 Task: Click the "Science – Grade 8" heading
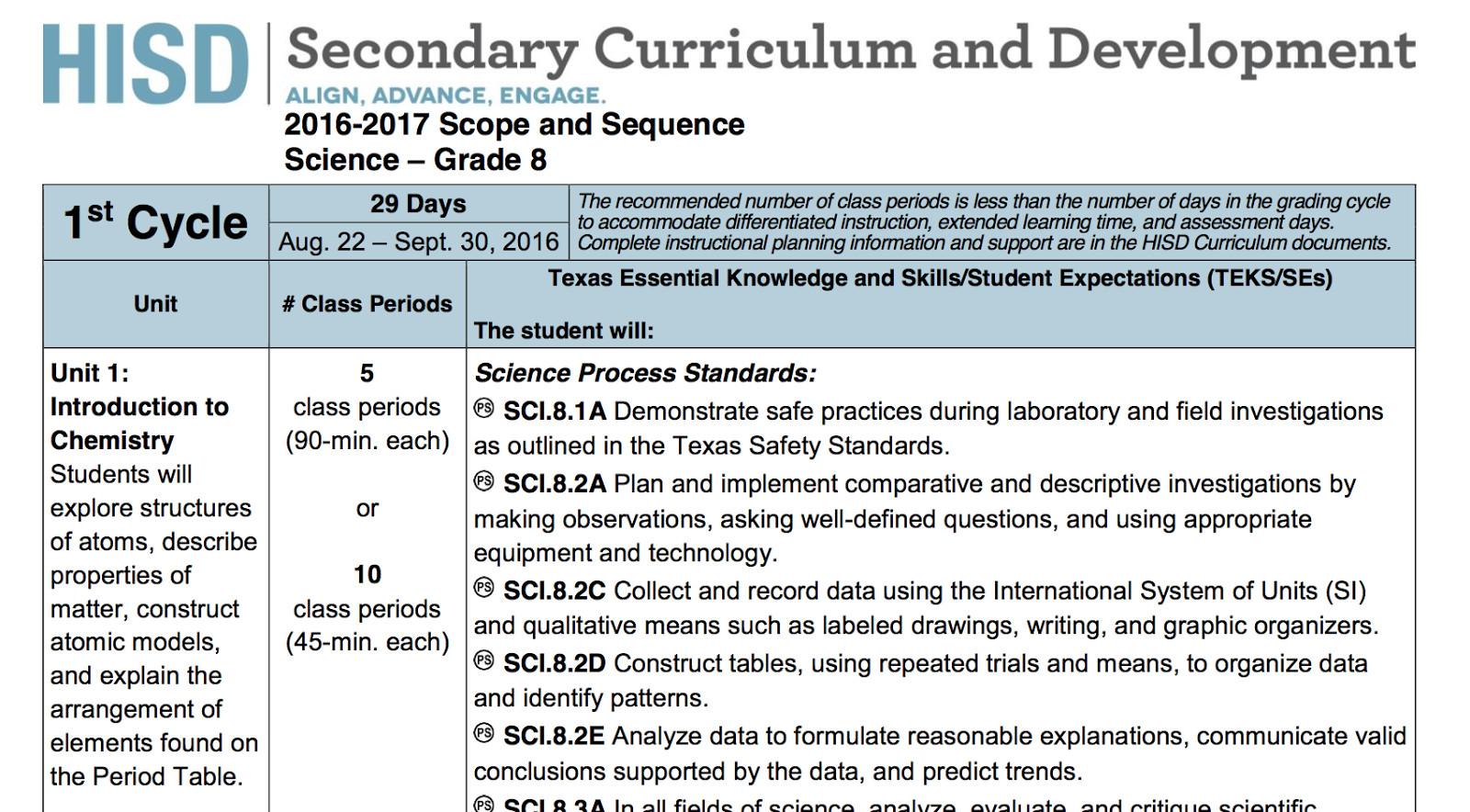tap(415, 160)
